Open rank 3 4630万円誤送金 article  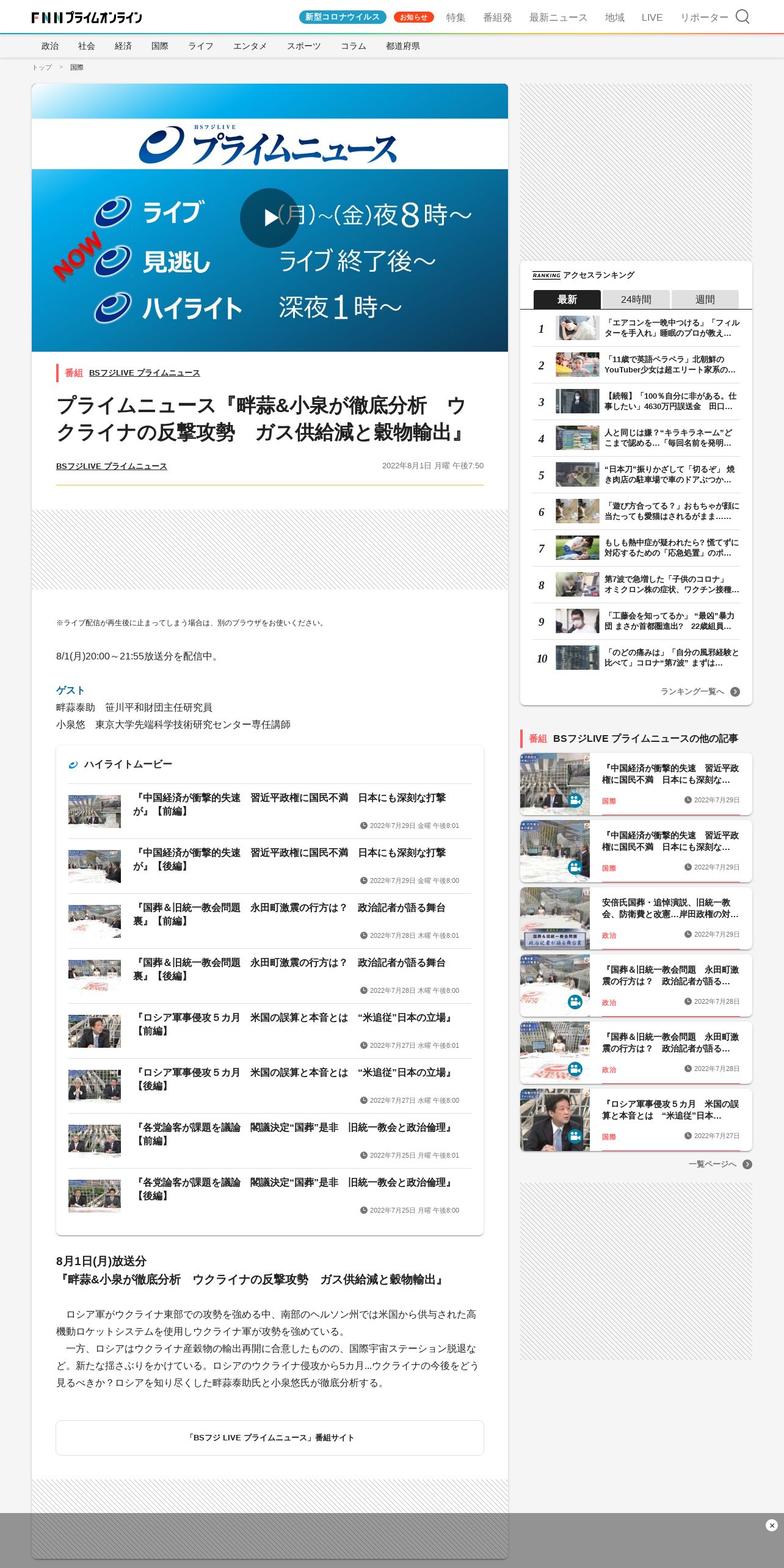[636, 401]
